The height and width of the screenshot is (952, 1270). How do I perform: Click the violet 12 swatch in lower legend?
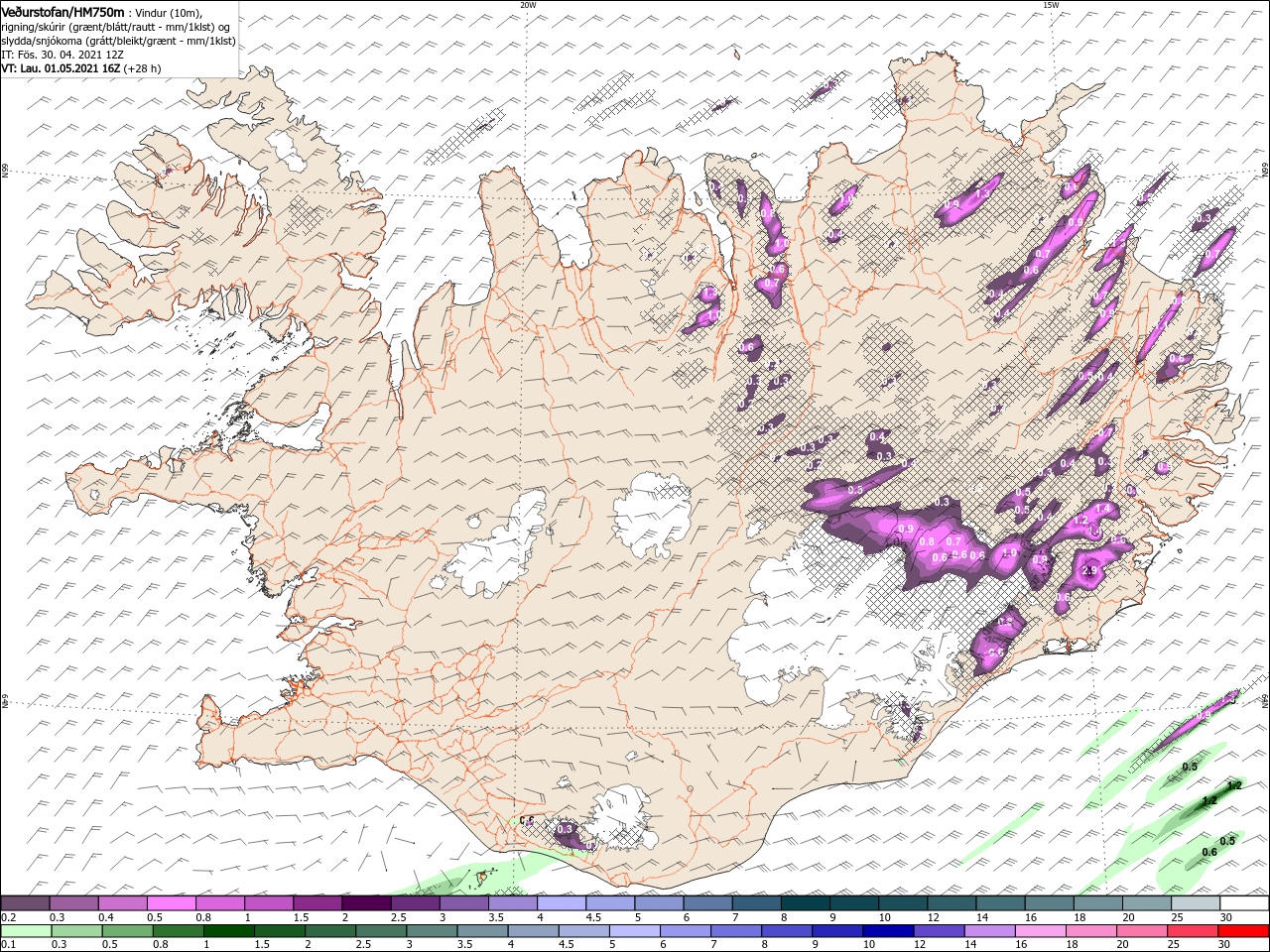939,931
